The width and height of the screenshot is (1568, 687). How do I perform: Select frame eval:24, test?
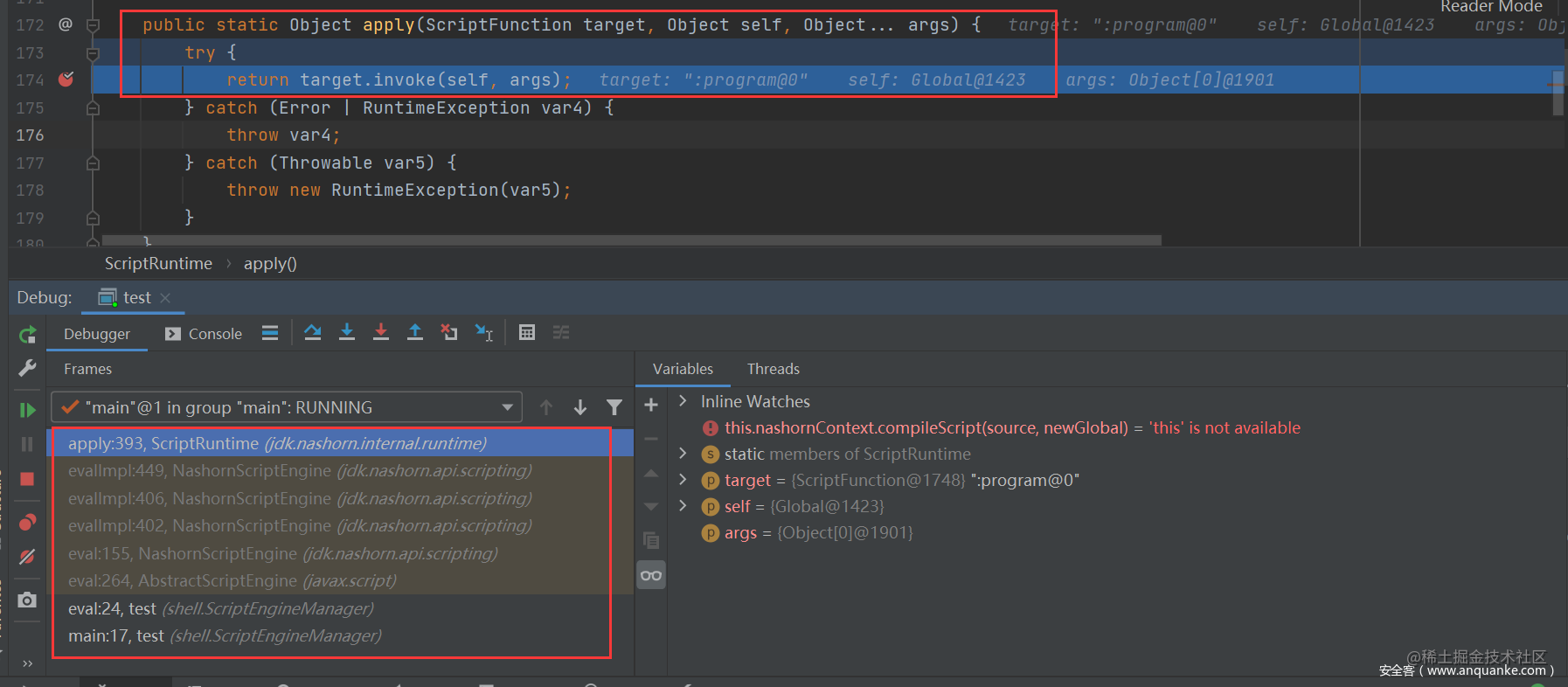[340, 608]
